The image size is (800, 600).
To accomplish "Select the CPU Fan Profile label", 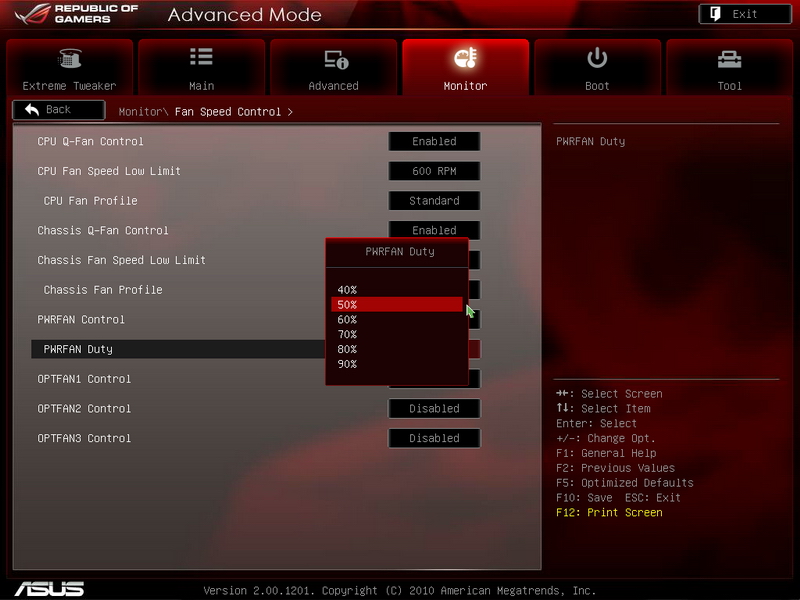I will point(90,201).
